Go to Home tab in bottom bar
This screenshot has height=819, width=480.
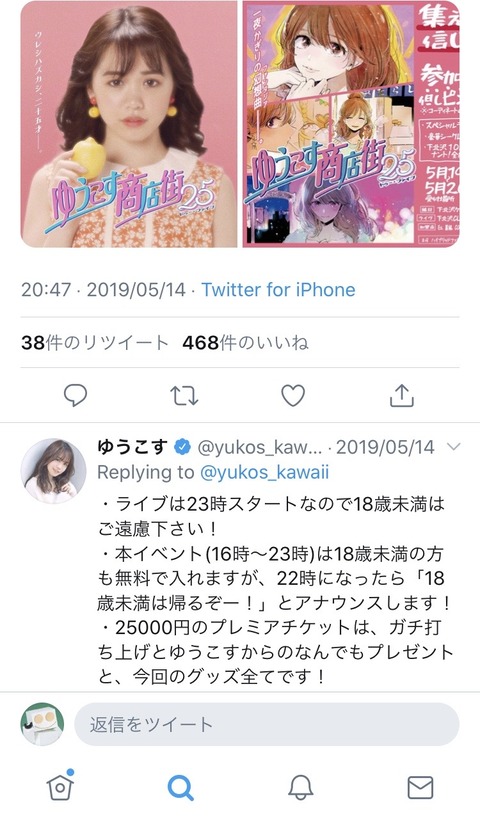(60, 785)
